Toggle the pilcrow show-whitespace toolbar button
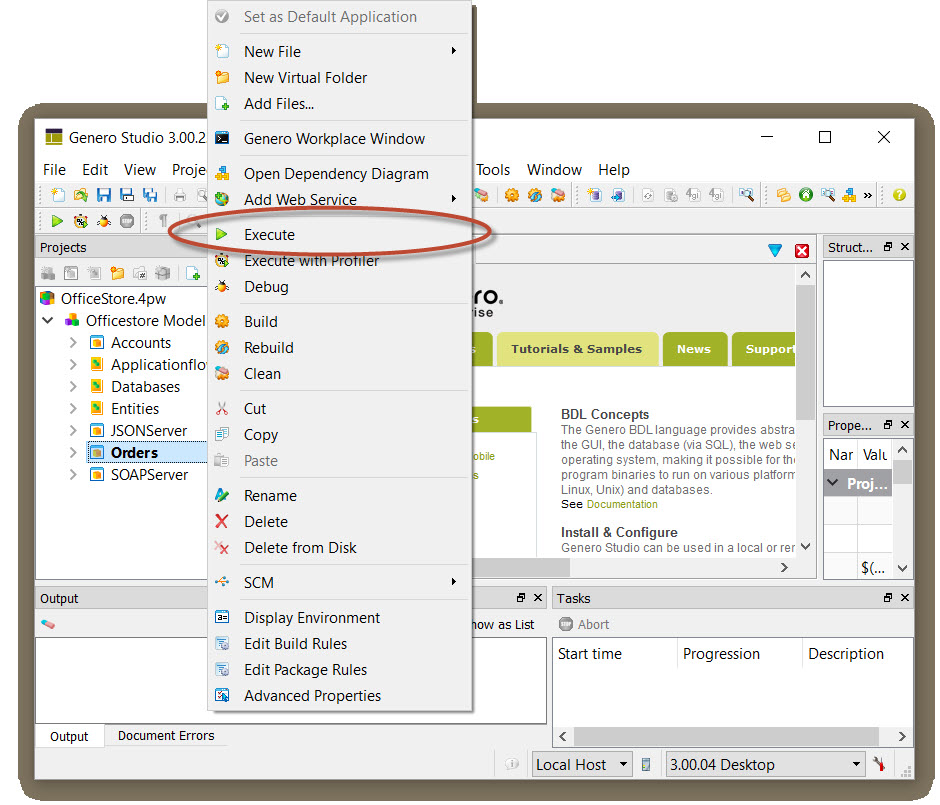940x805 pixels. pos(163,221)
